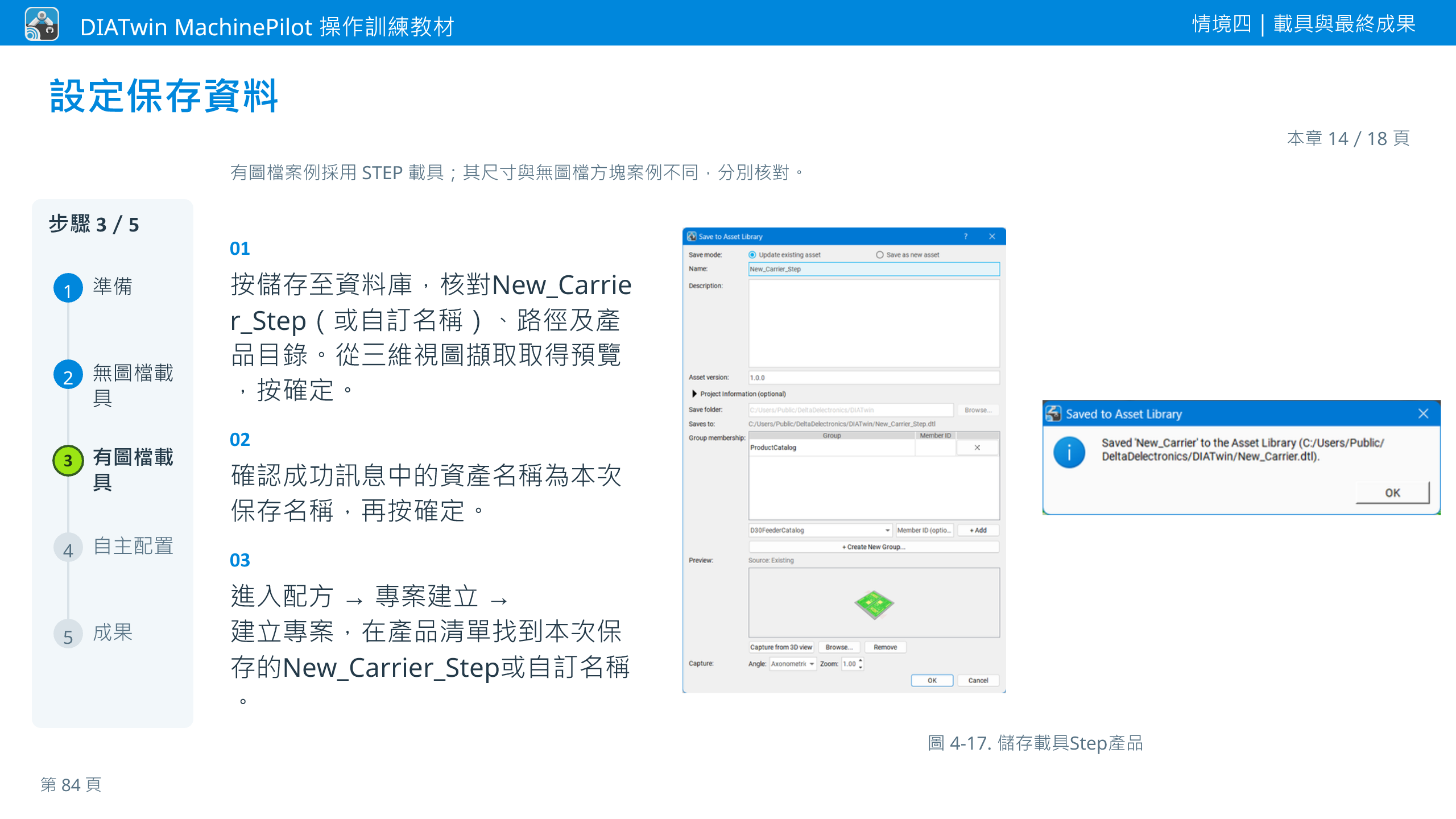Screen dimensions: 1456x819
Task: Expand the Project Information (optional) section
Action: click(694, 394)
